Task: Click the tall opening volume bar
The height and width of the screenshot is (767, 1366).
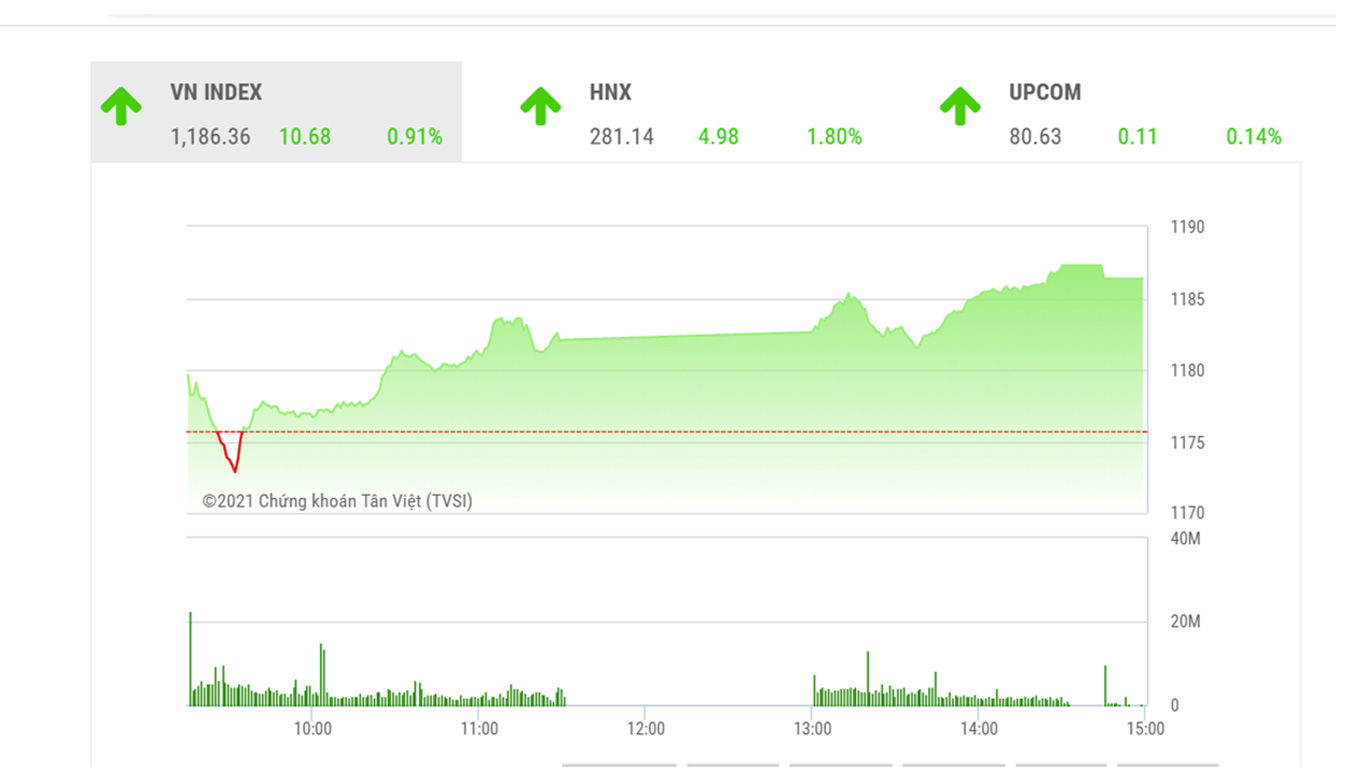Action: (x=190, y=659)
